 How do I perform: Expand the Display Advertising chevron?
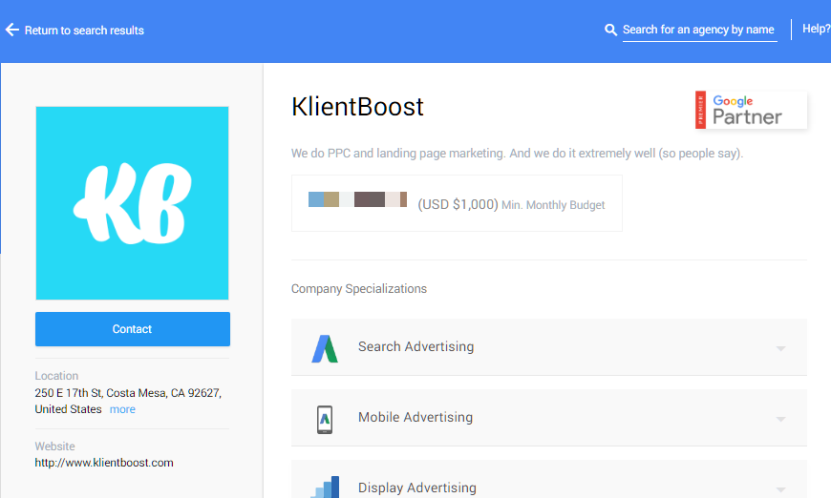pos(781,488)
